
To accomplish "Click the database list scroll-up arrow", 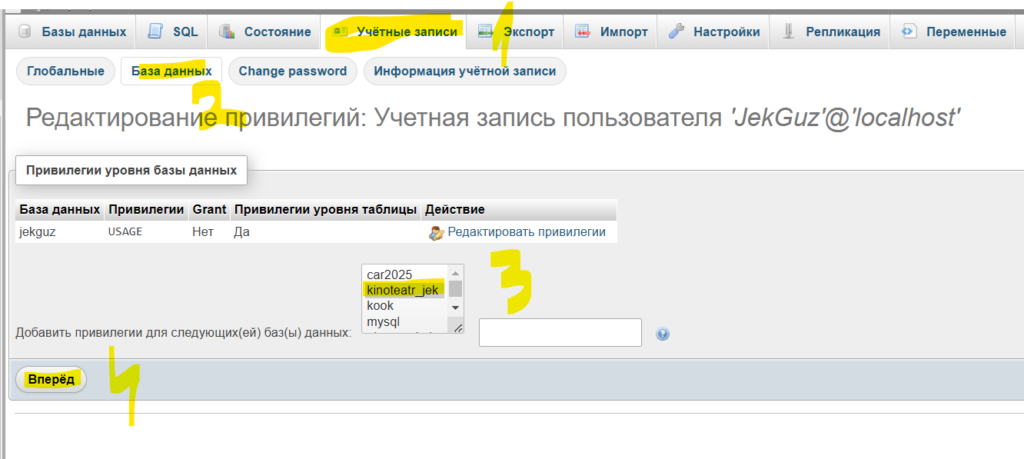I will 456,273.
